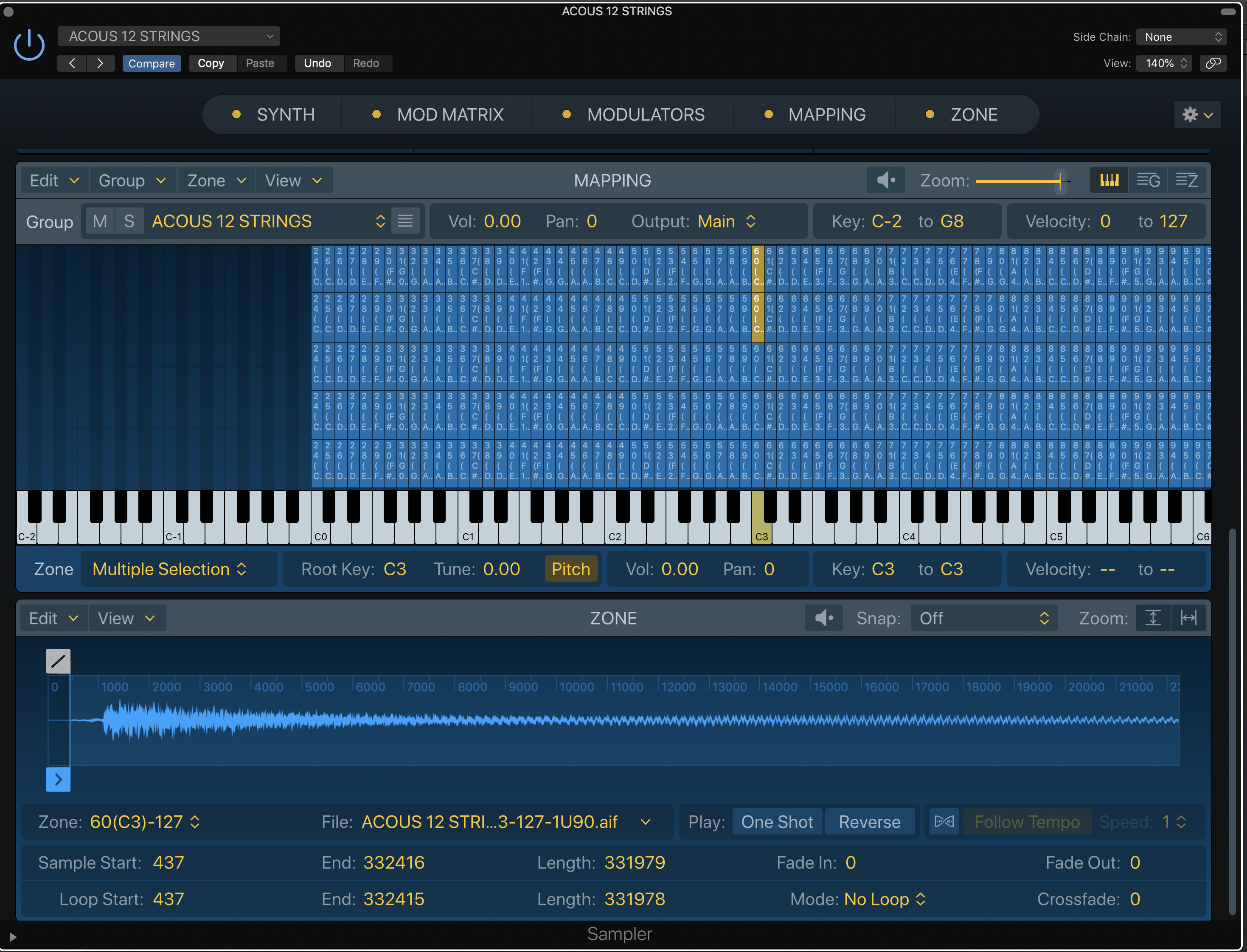
Task: Click the zone Tune 0.00 field
Action: [x=501, y=569]
